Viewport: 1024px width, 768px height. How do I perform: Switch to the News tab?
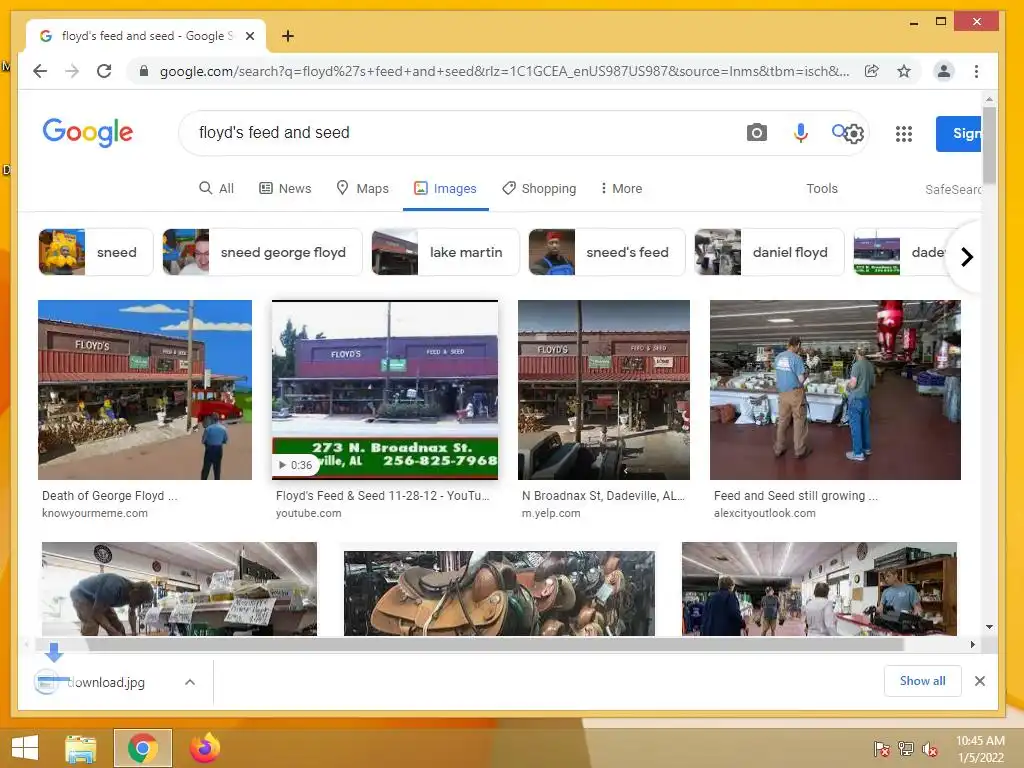(x=285, y=189)
